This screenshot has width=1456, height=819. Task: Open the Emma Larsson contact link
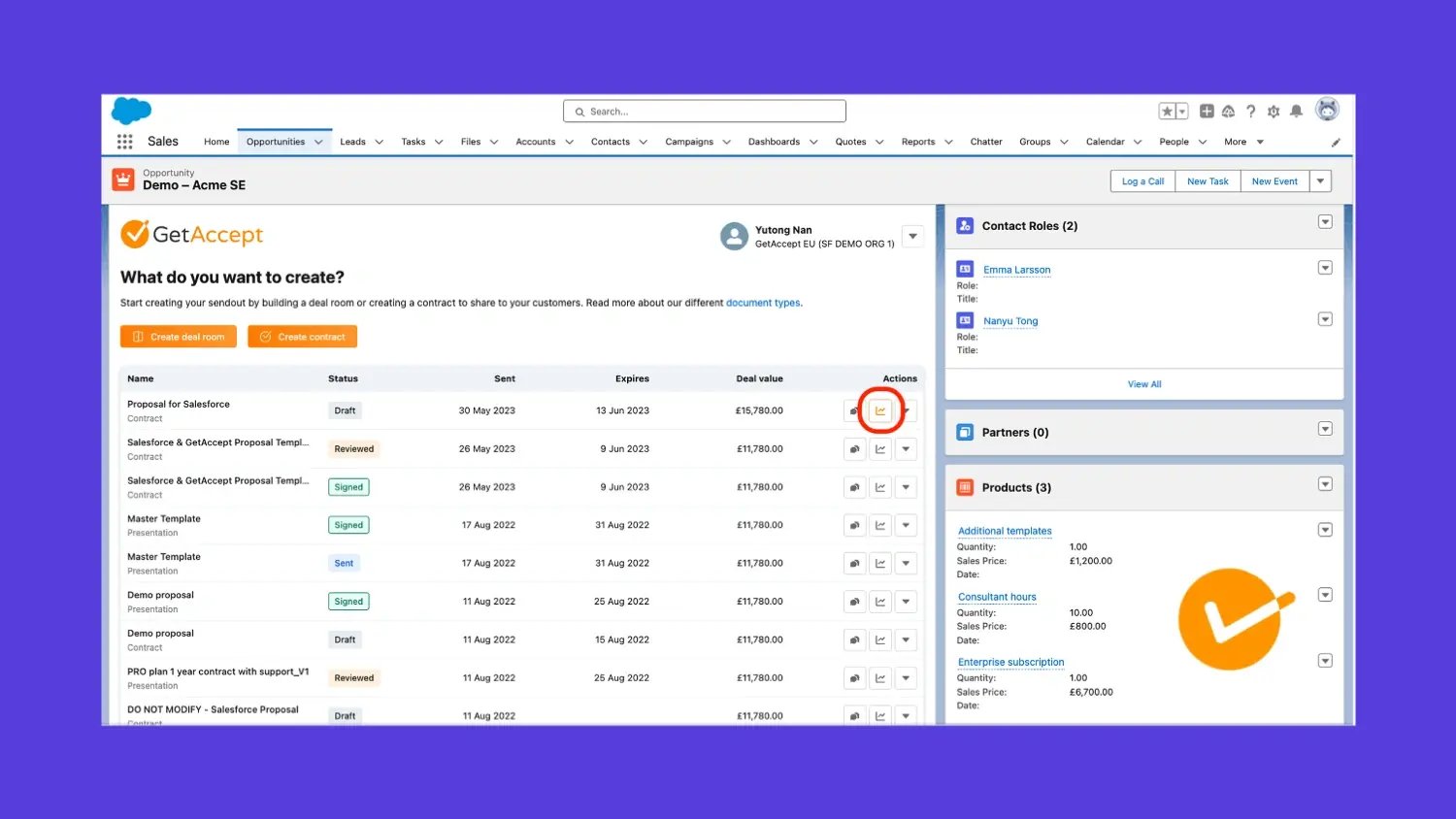1016,270
